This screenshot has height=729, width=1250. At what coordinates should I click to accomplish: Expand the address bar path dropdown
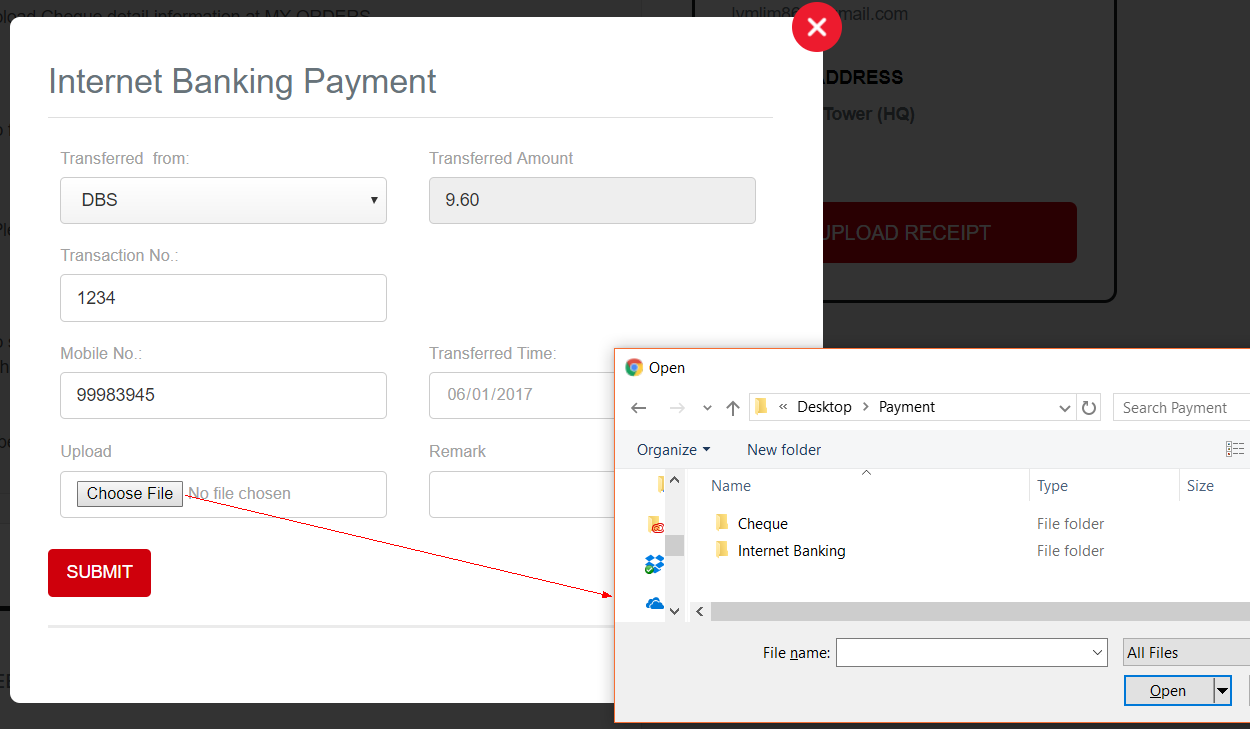coord(1064,408)
